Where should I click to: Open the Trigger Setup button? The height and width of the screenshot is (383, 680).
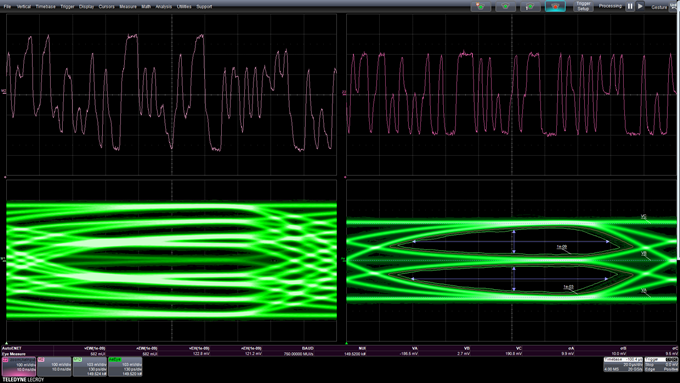pyautogui.click(x=583, y=7)
